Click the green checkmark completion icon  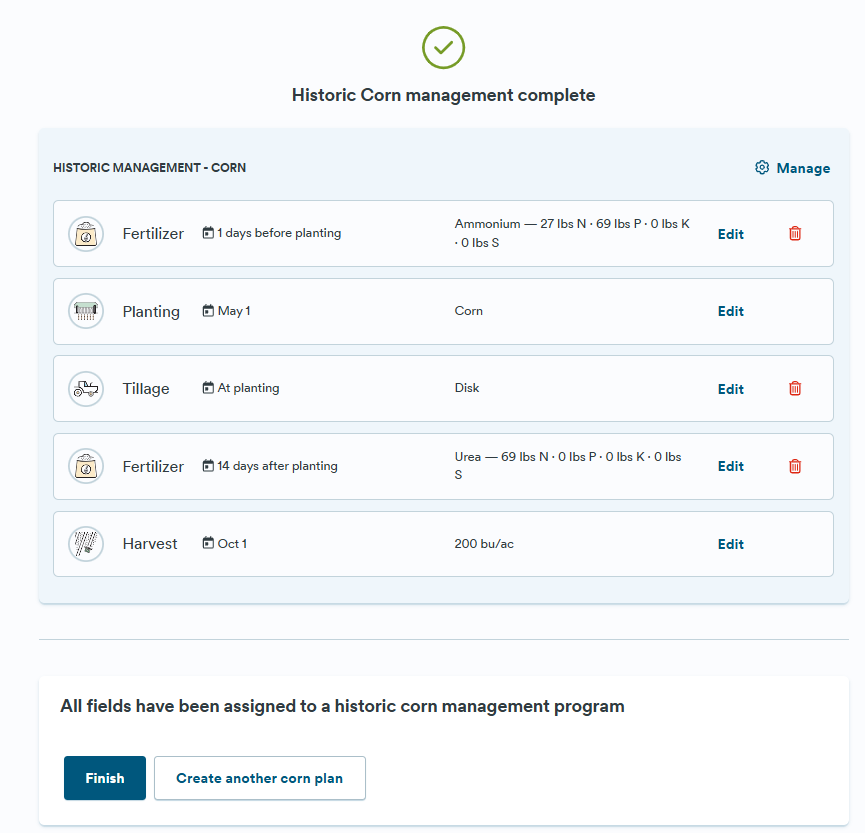tap(443, 47)
